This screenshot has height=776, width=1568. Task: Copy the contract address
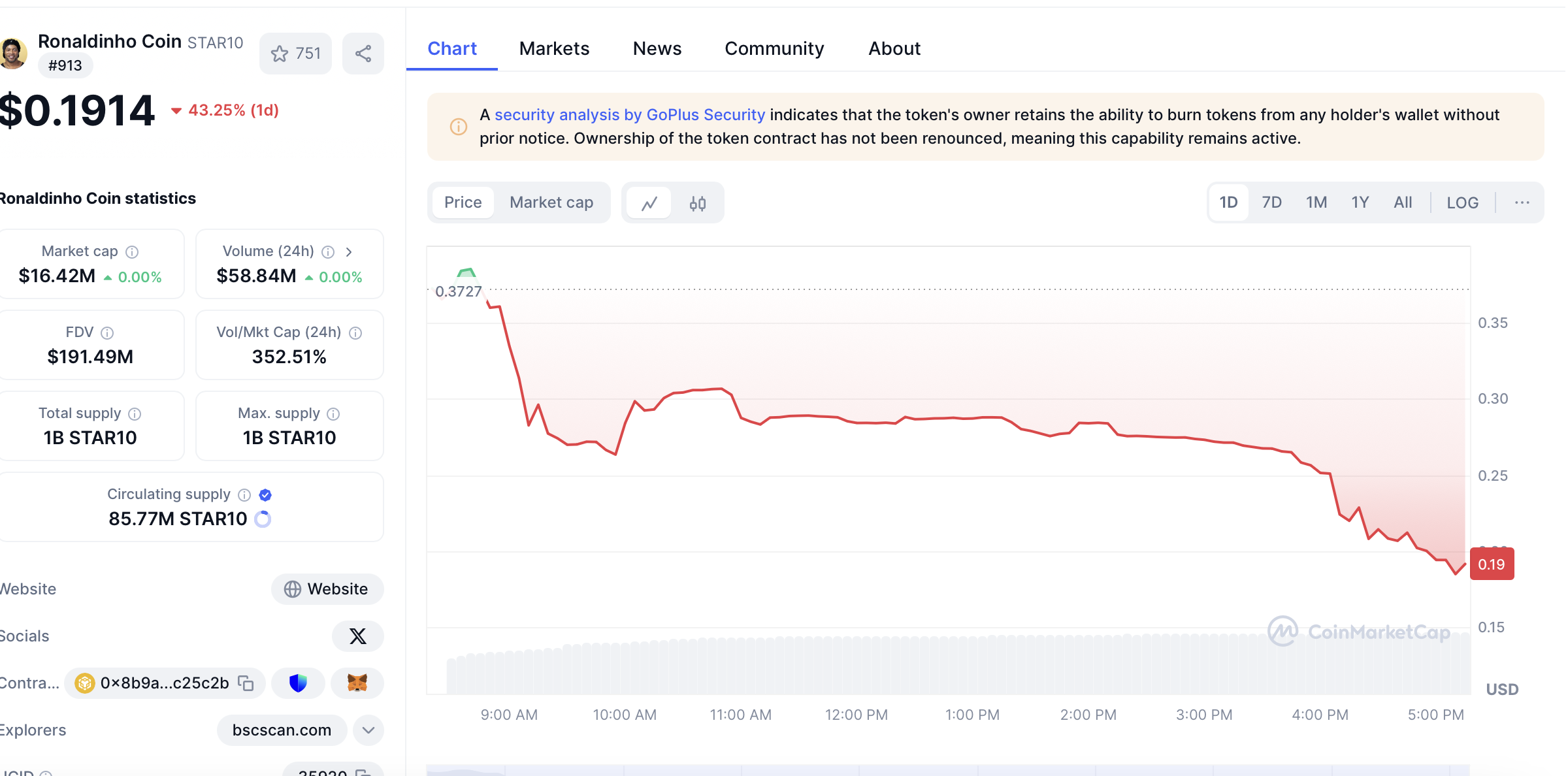pos(246,683)
